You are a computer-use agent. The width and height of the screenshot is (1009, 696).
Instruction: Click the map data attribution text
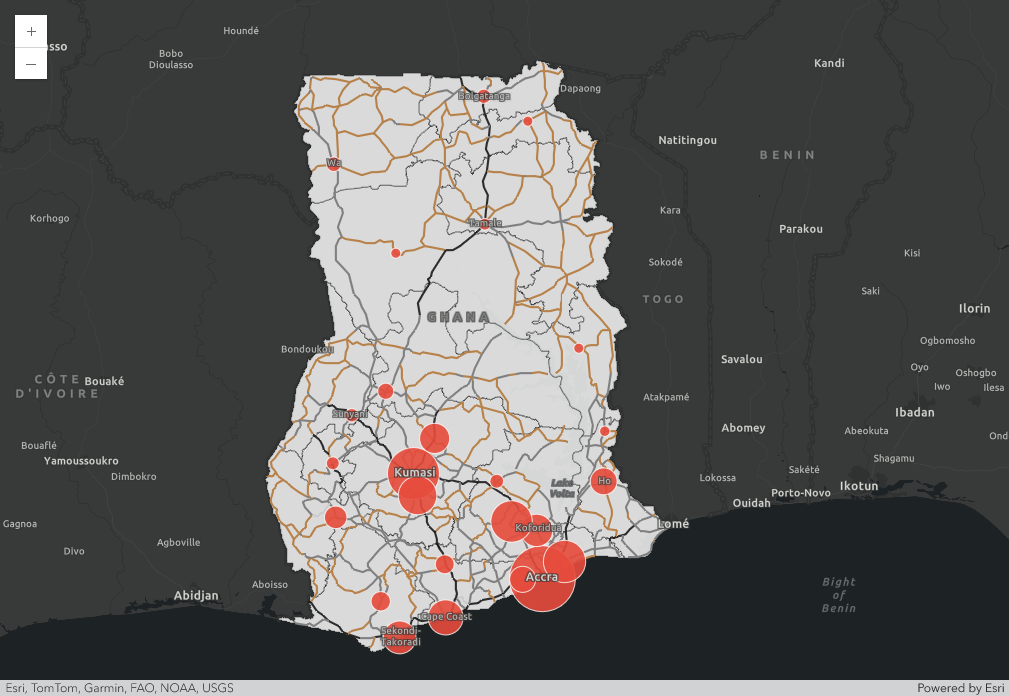coord(119,688)
